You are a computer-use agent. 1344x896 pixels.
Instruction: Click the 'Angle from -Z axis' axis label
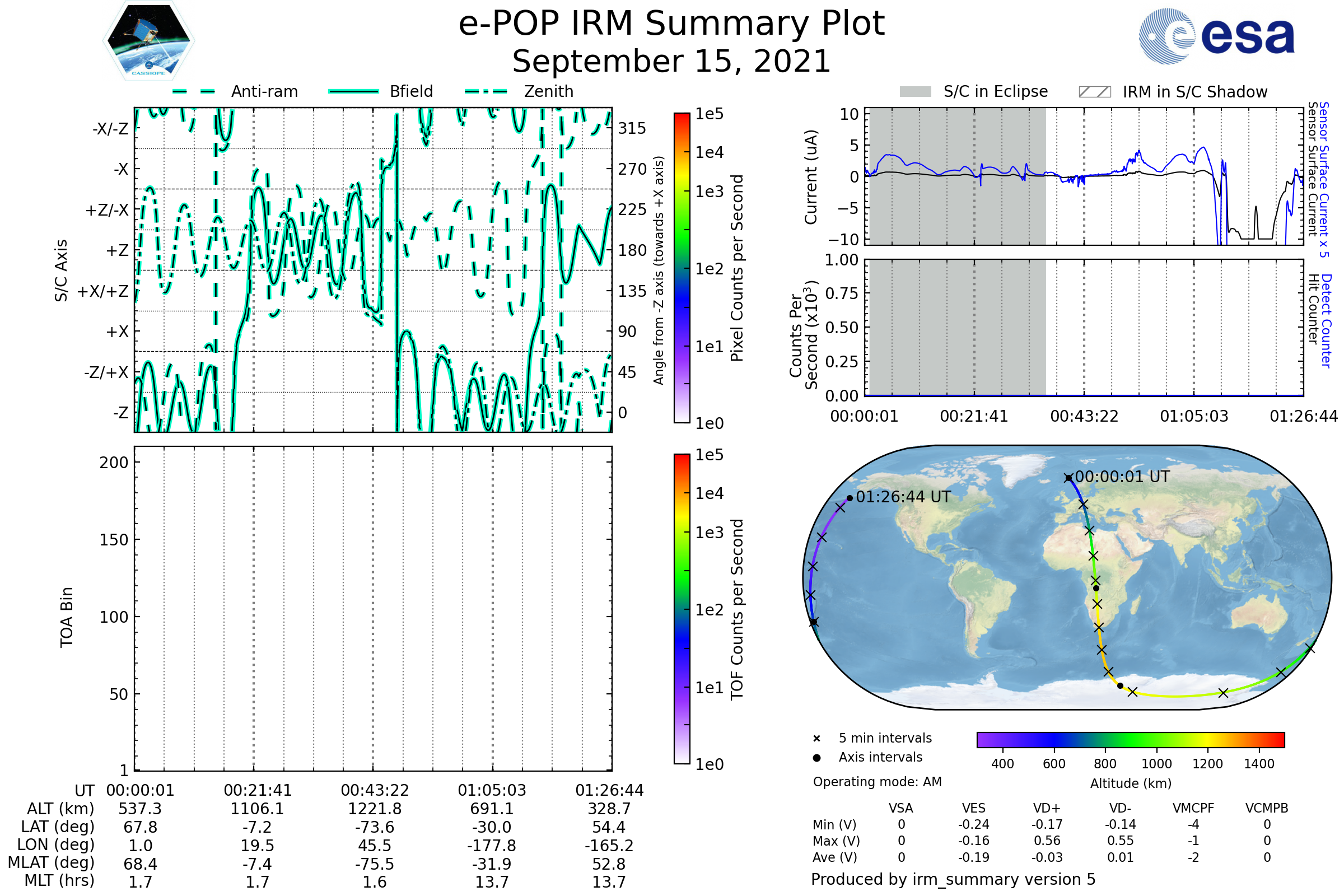click(x=659, y=270)
